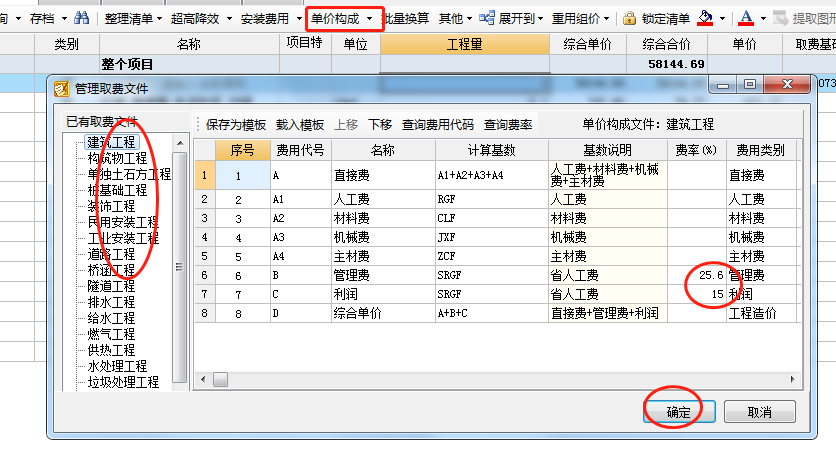The width and height of the screenshot is (836, 456).
Task: Select 排水工程 tree item
Action: pos(111,302)
